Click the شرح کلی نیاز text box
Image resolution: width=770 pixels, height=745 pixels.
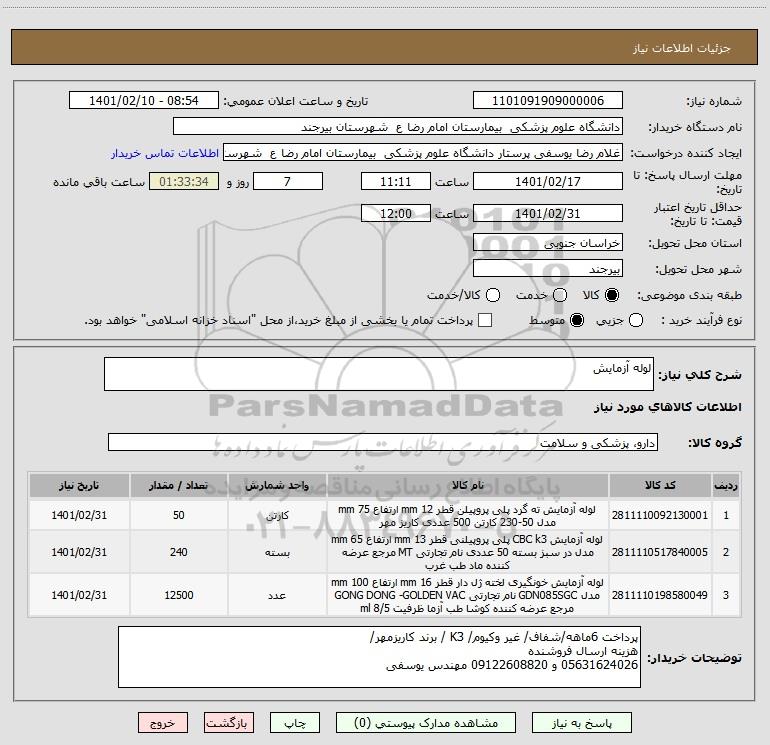pos(379,374)
